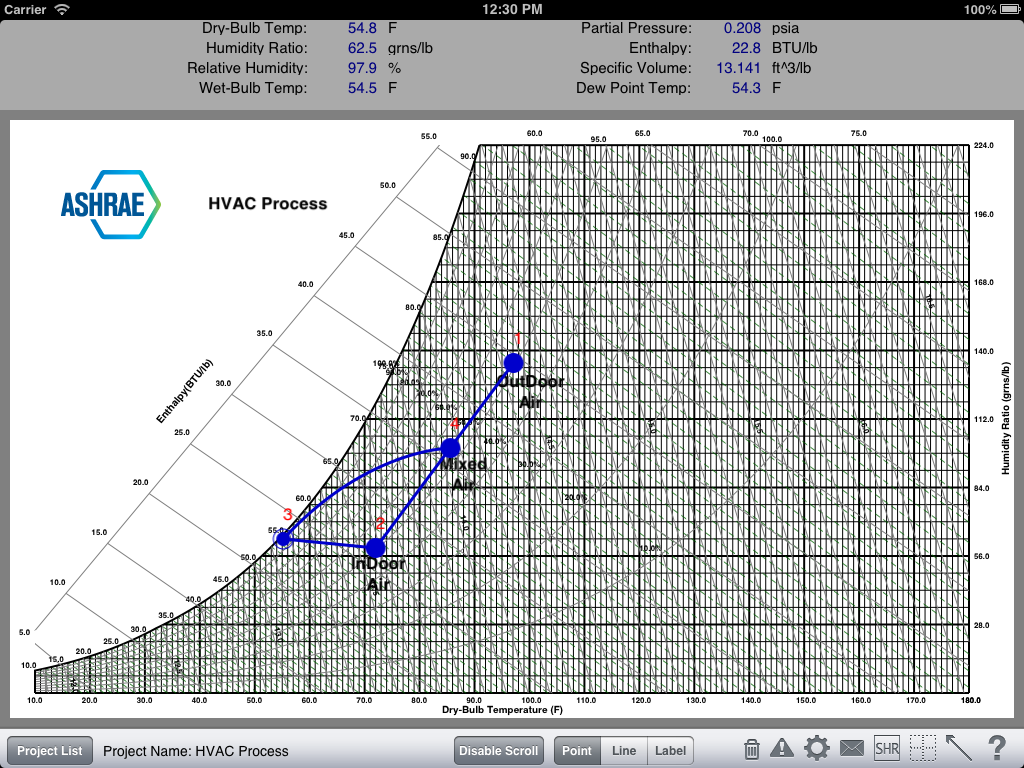The width and height of the screenshot is (1024, 768).
Task: Click the ASHRAE logo
Action: 110,204
